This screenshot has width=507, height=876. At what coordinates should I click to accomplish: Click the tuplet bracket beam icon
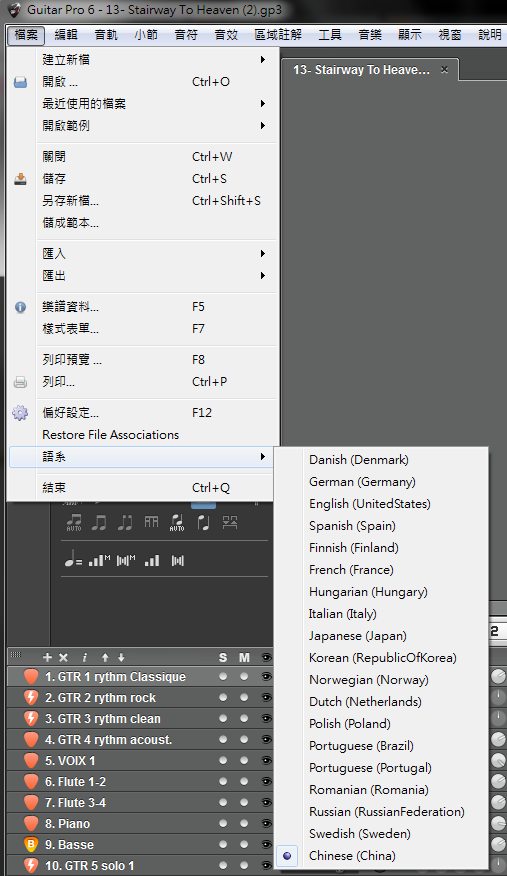(151, 522)
